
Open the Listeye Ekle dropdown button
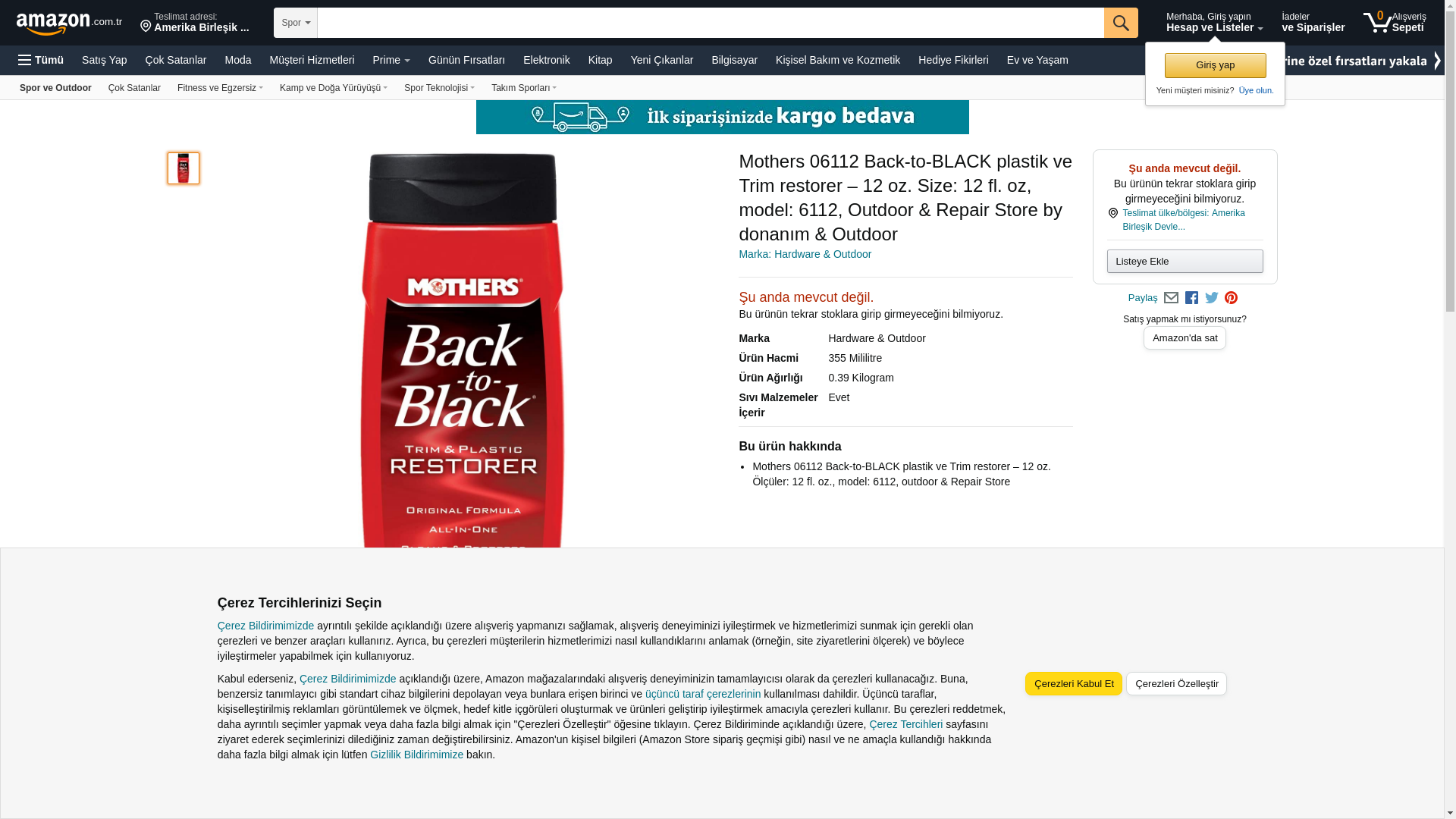tap(1185, 262)
